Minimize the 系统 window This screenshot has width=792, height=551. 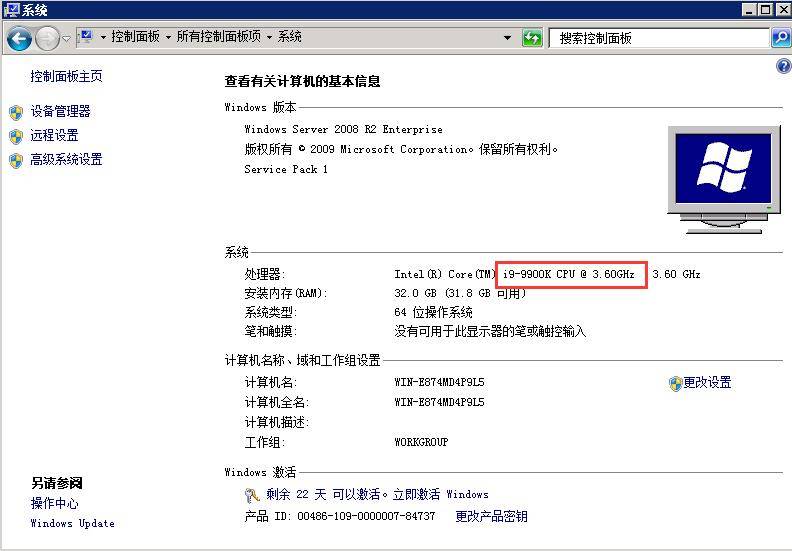coord(750,9)
